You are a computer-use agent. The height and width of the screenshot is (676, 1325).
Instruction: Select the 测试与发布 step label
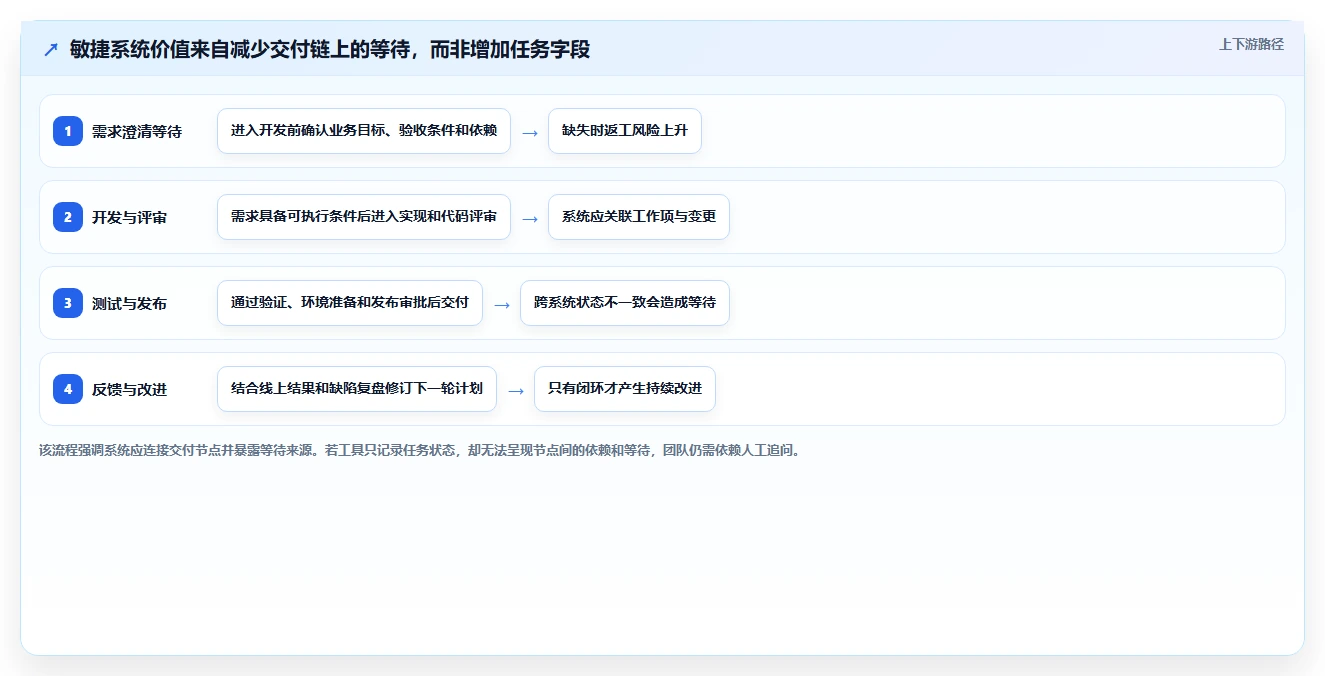129,303
